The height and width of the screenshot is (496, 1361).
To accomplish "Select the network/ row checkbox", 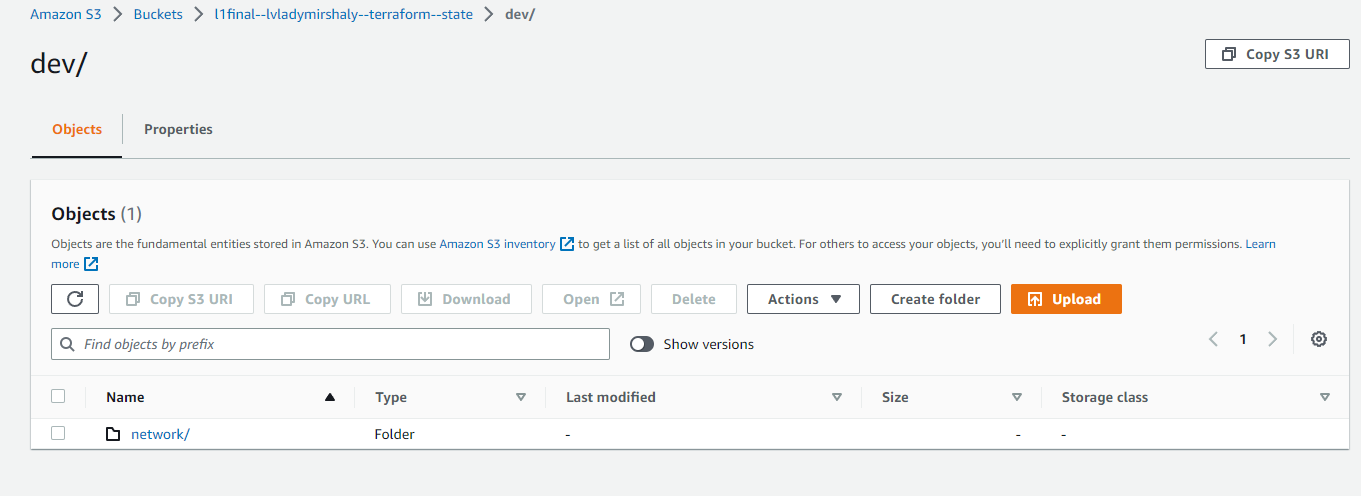I will pyautogui.click(x=58, y=433).
